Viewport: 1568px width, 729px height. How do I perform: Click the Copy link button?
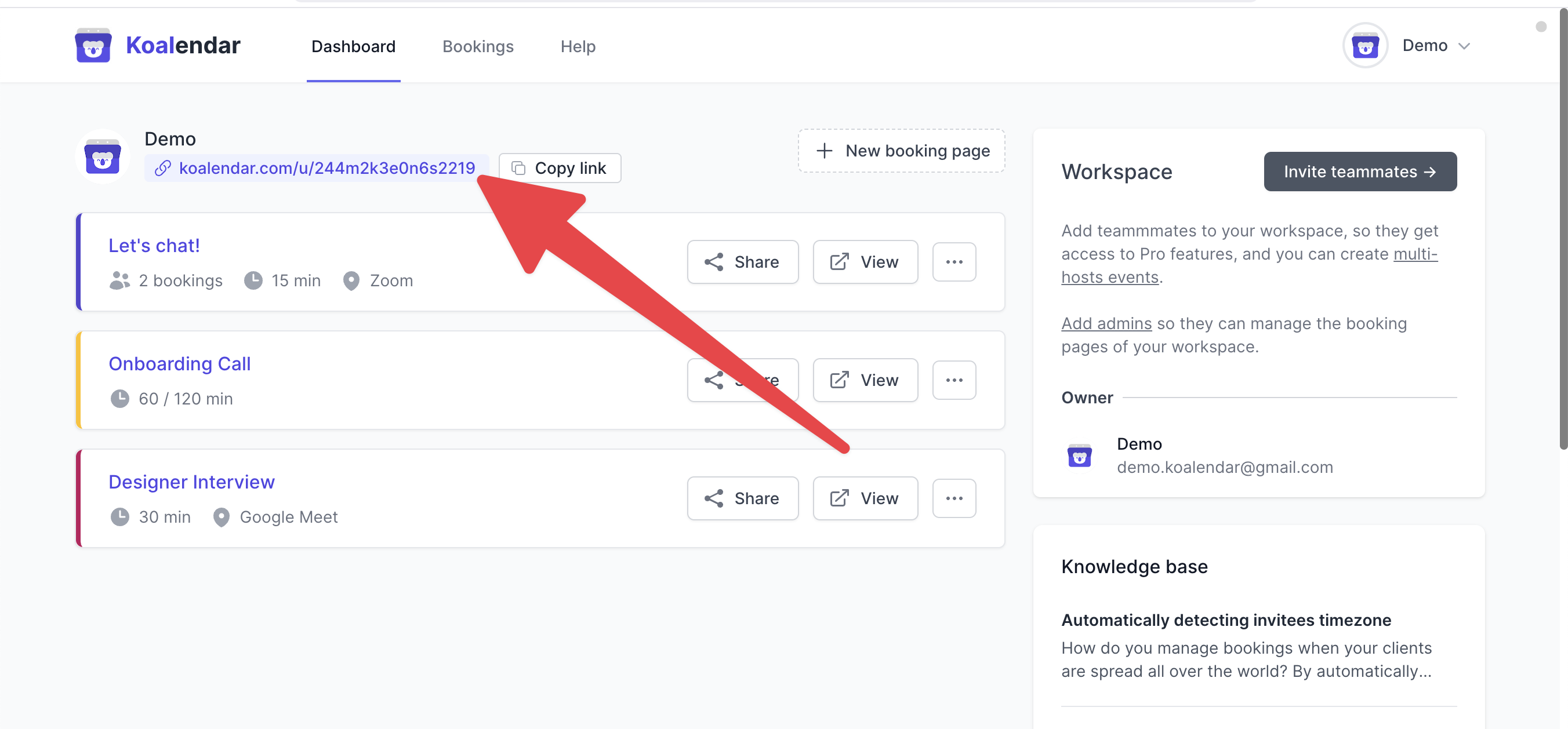click(x=560, y=168)
